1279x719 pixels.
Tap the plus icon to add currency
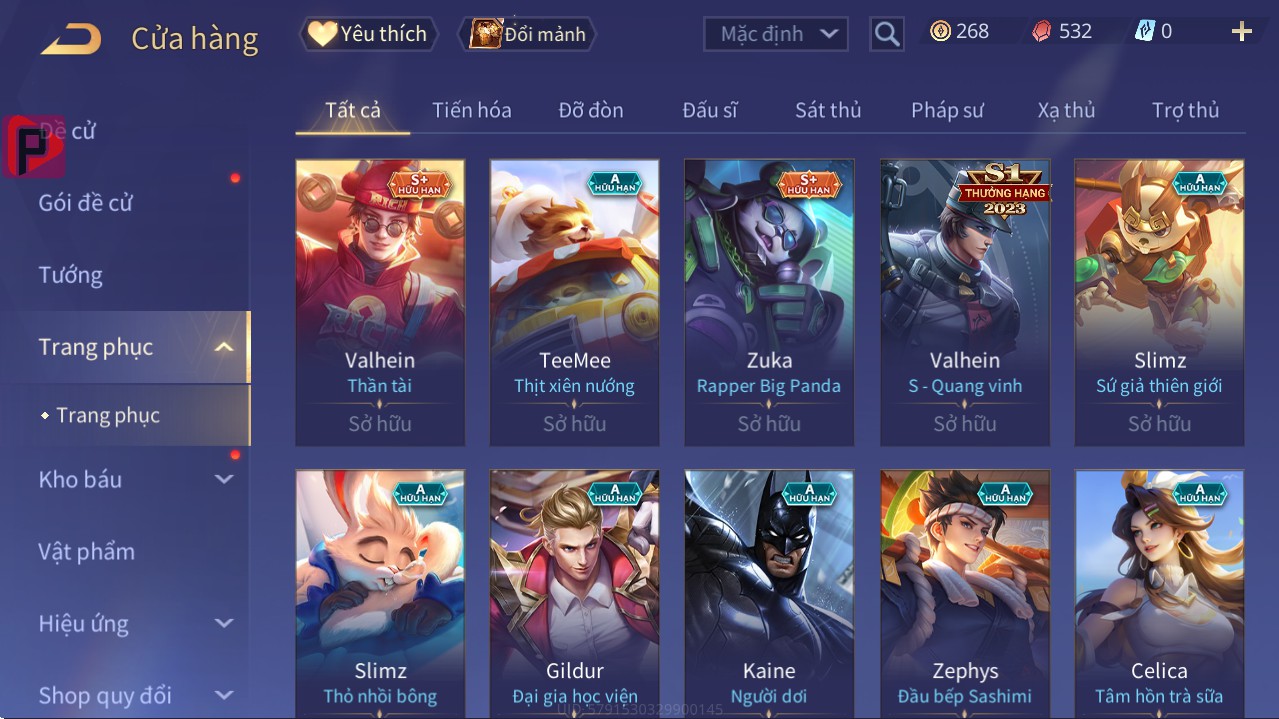1242,32
